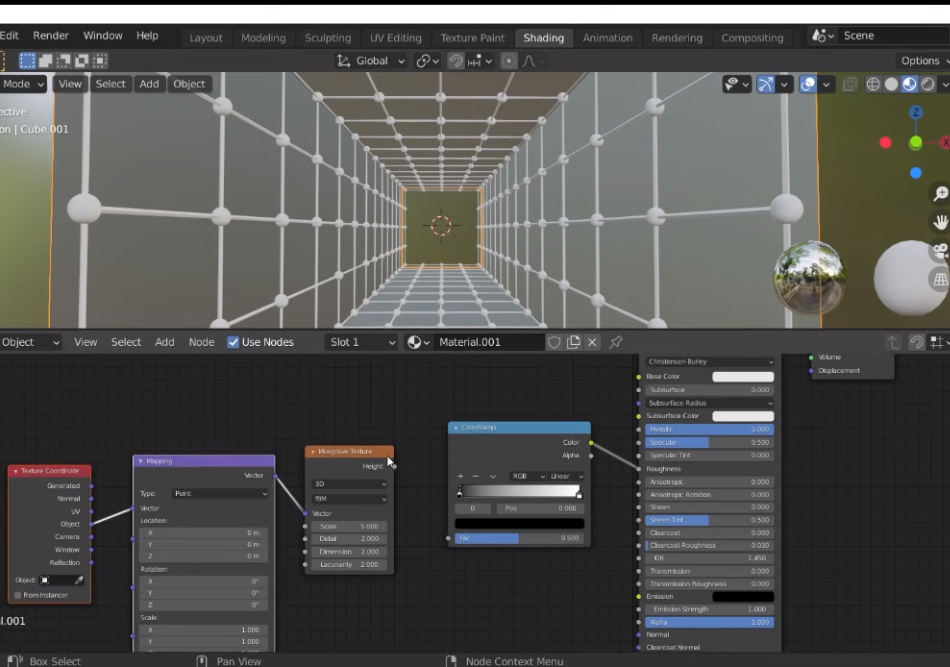Image resolution: width=950 pixels, height=667 pixels.
Task: Toggle proportional editing button
Action: pos(509,61)
